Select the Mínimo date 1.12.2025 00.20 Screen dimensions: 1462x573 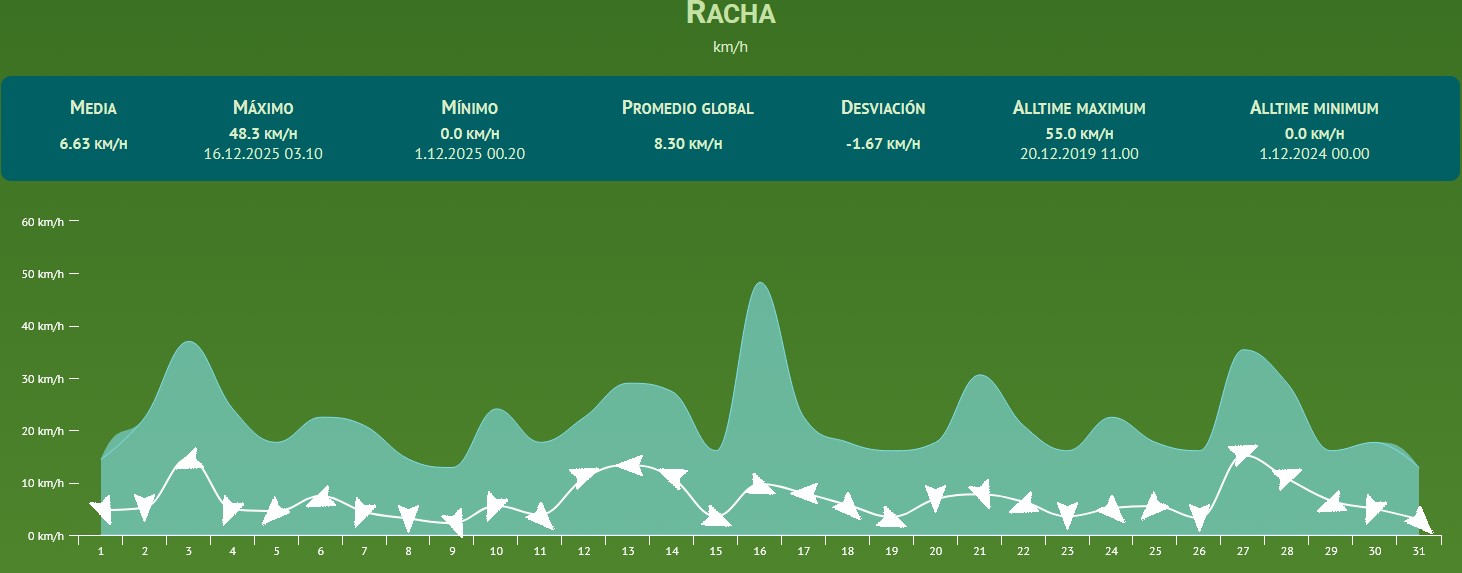click(469, 154)
